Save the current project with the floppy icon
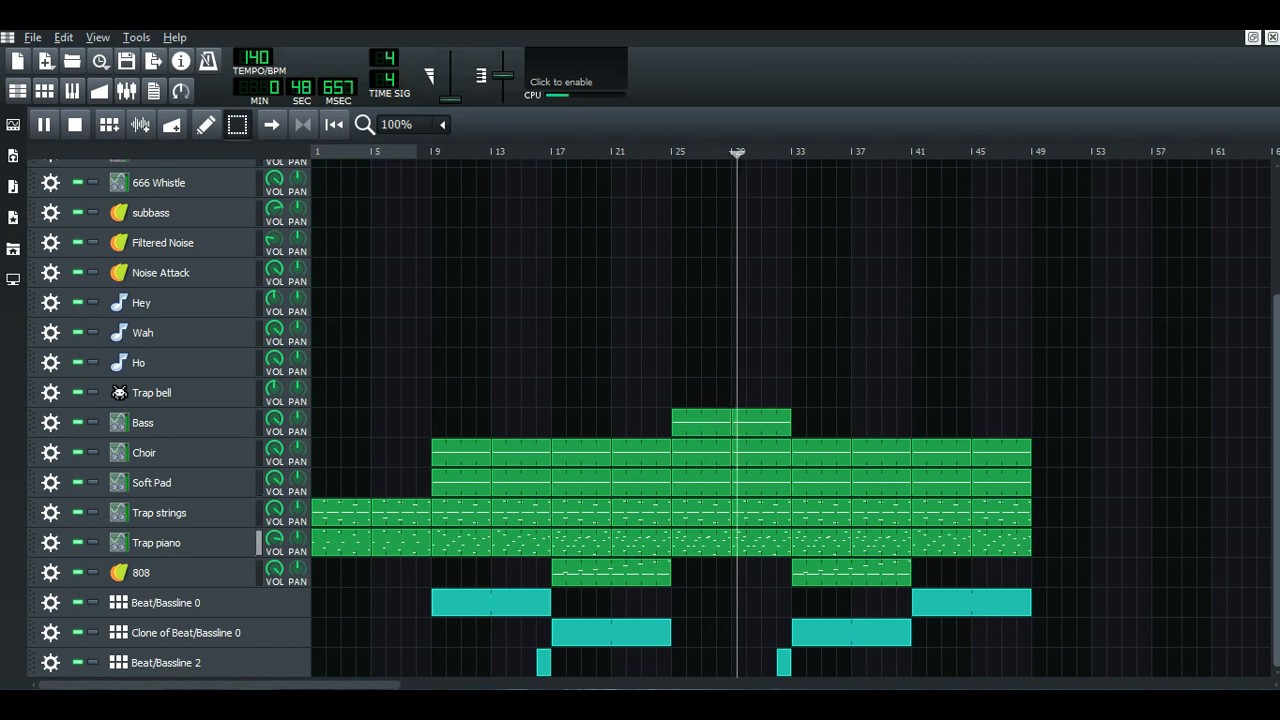 click(126, 61)
